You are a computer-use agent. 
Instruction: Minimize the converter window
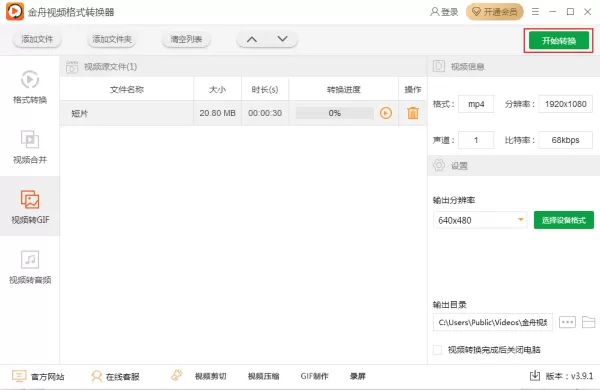[x=553, y=12]
